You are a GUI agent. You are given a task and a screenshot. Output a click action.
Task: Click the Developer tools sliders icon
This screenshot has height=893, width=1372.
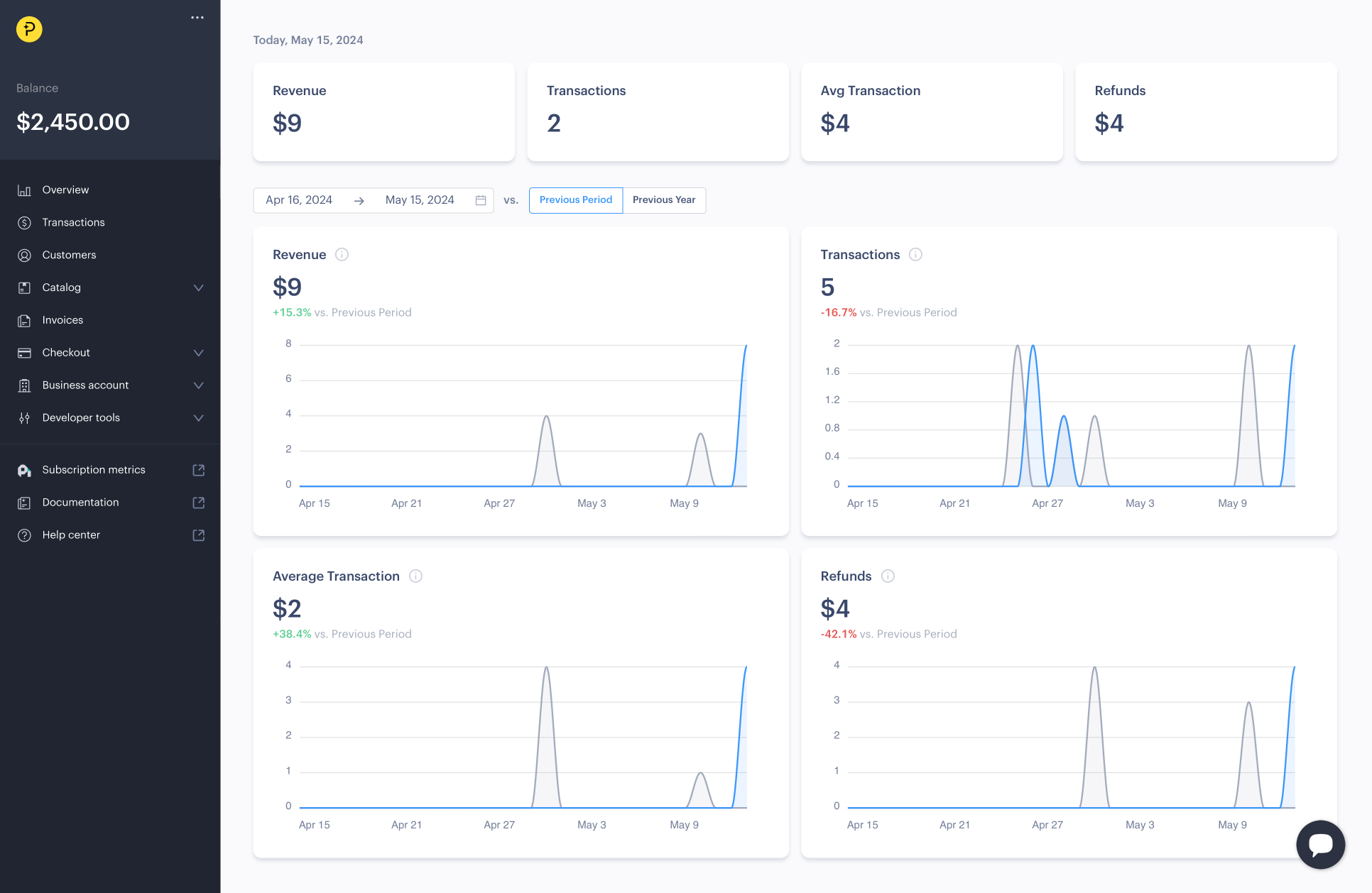click(24, 418)
